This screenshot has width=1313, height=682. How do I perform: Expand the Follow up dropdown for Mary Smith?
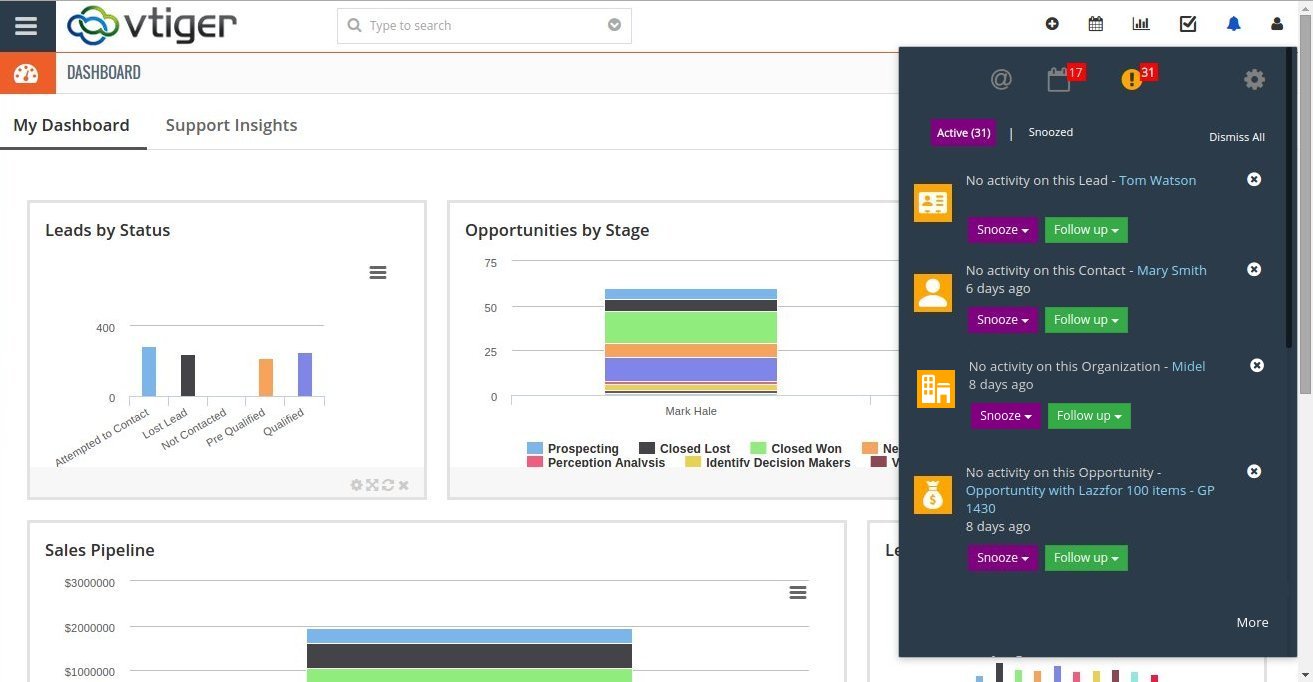pyautogui.click(x=1085, y=319)
